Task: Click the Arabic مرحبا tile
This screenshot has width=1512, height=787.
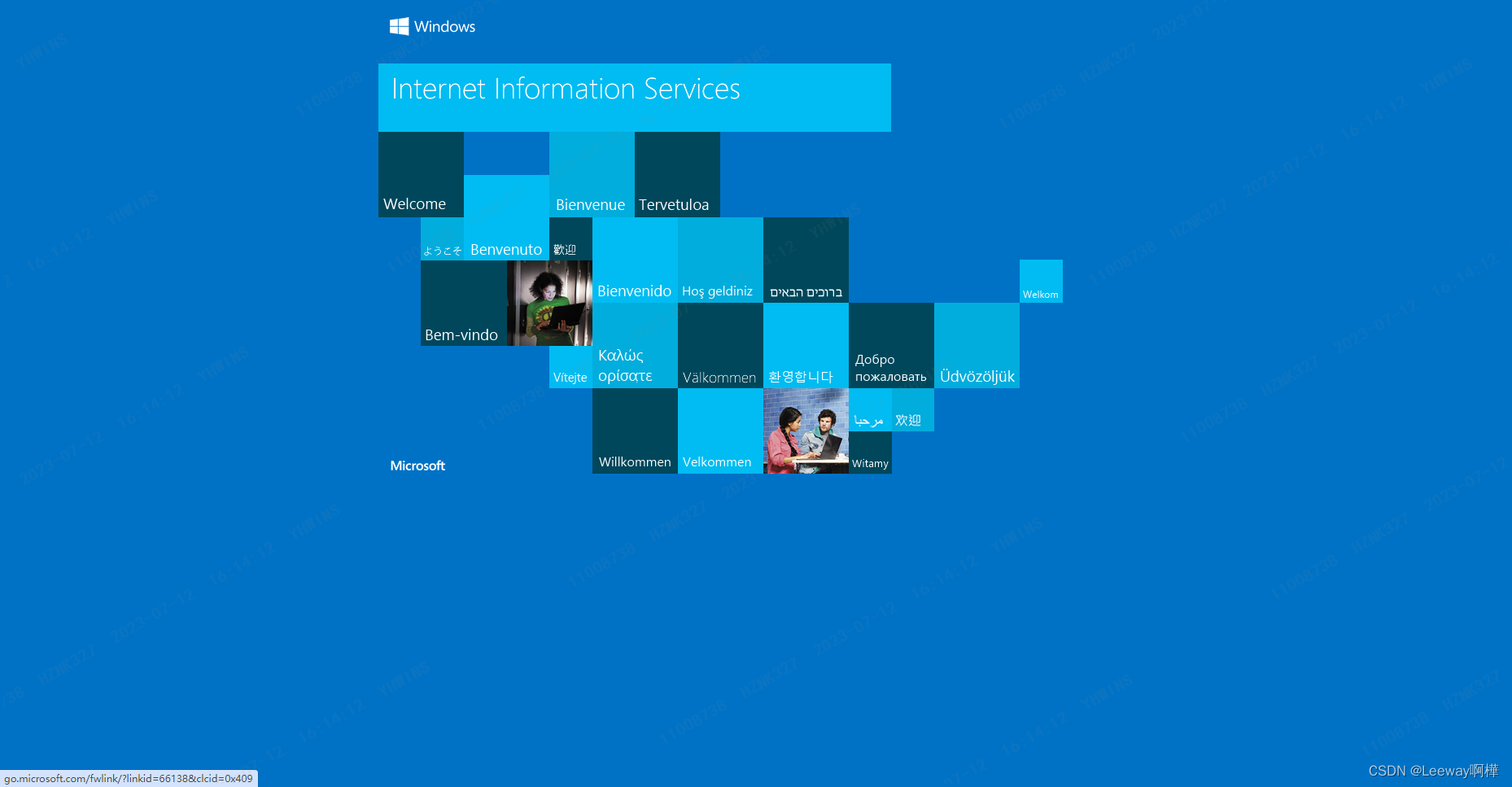Action: point(870,409)
